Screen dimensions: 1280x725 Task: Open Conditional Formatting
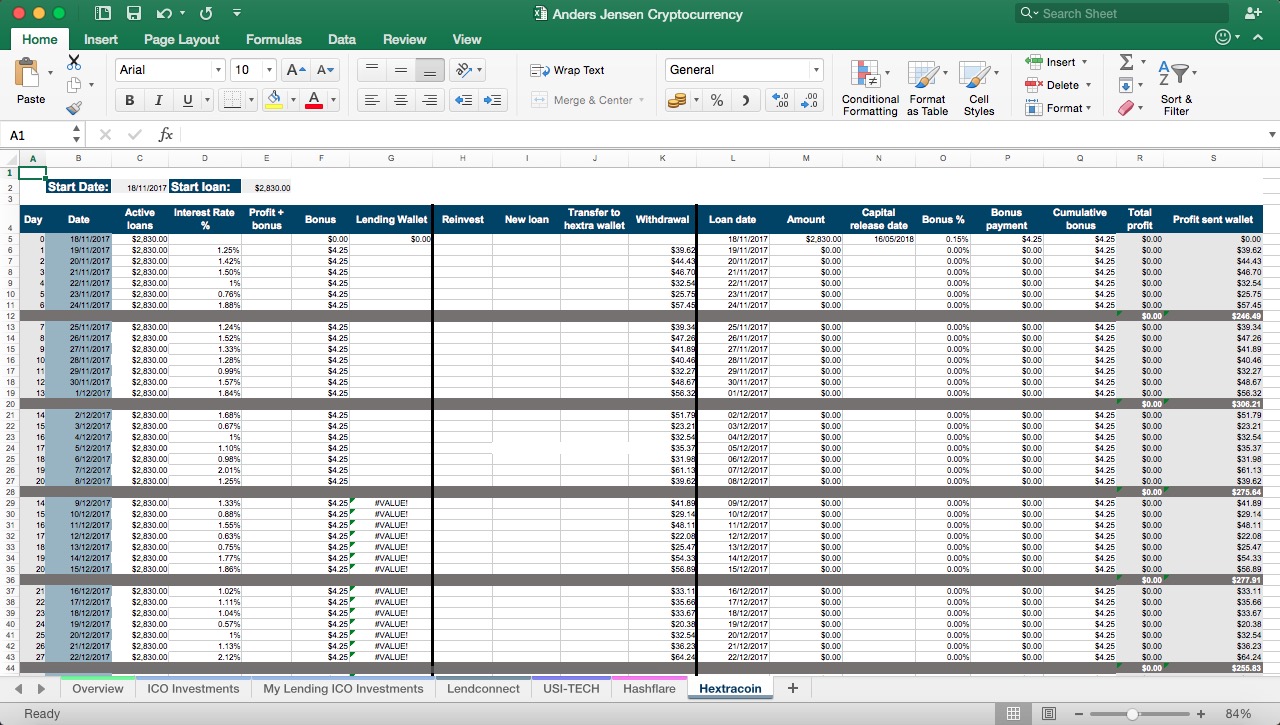[x=870, y=88]
